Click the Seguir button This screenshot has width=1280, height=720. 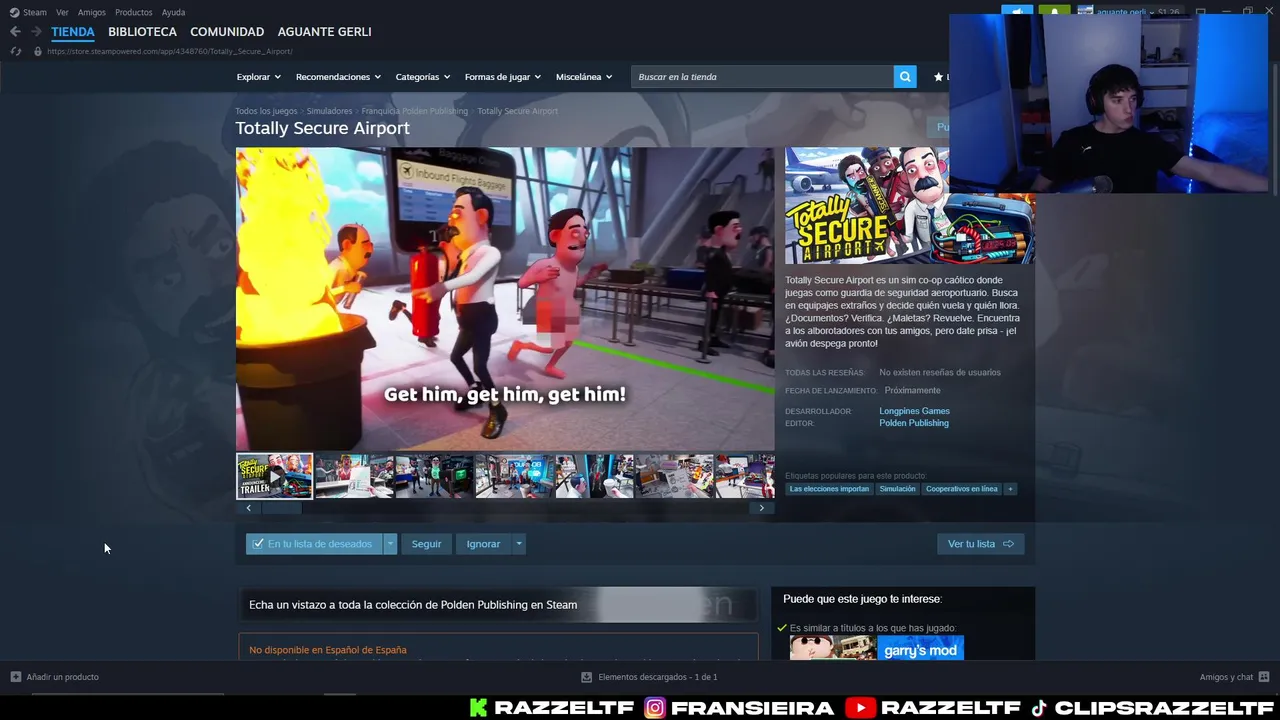[x=426, y=544]
